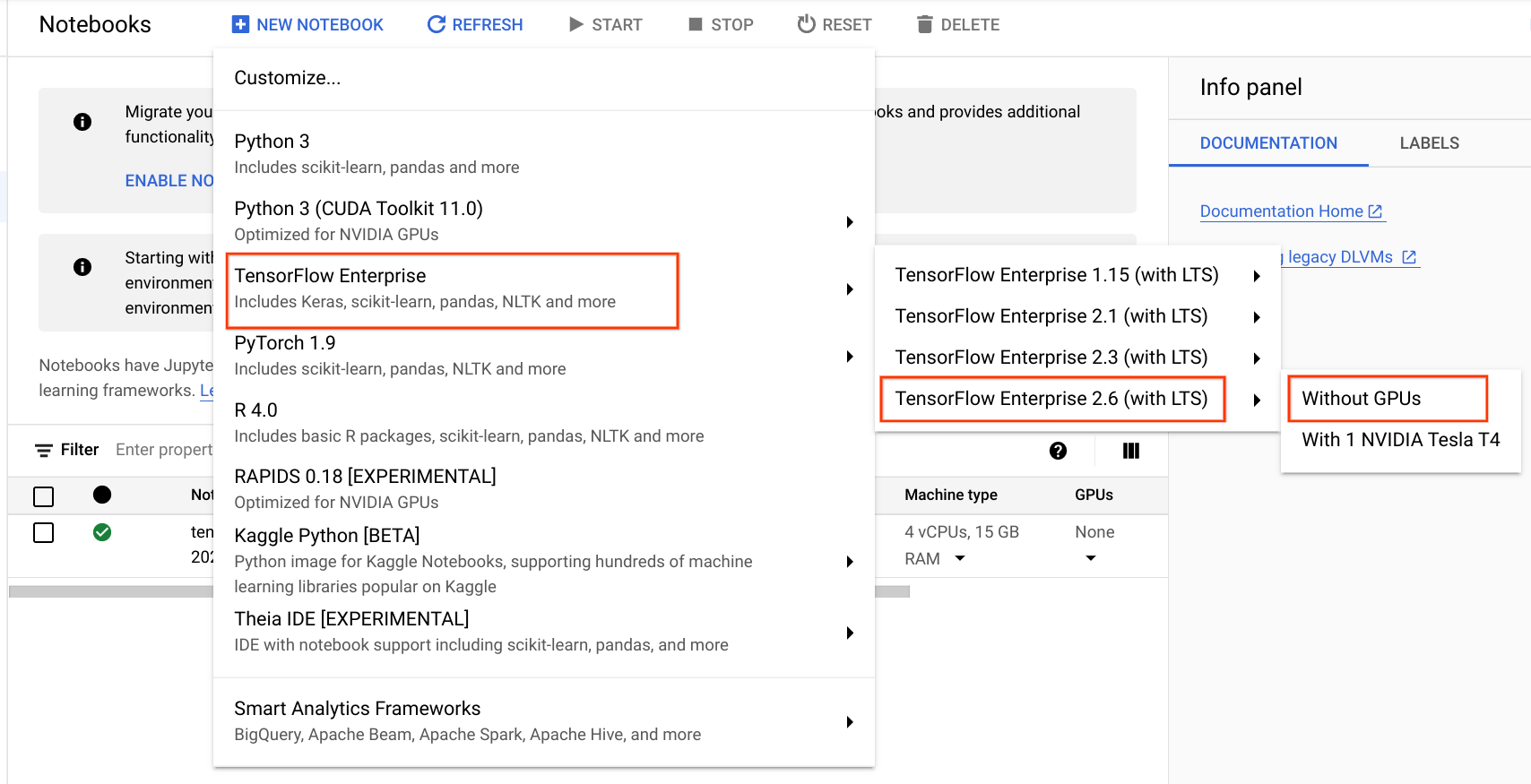Click the New Notebook plus icon
This screenshot has width=1531, height=784.
240,24
